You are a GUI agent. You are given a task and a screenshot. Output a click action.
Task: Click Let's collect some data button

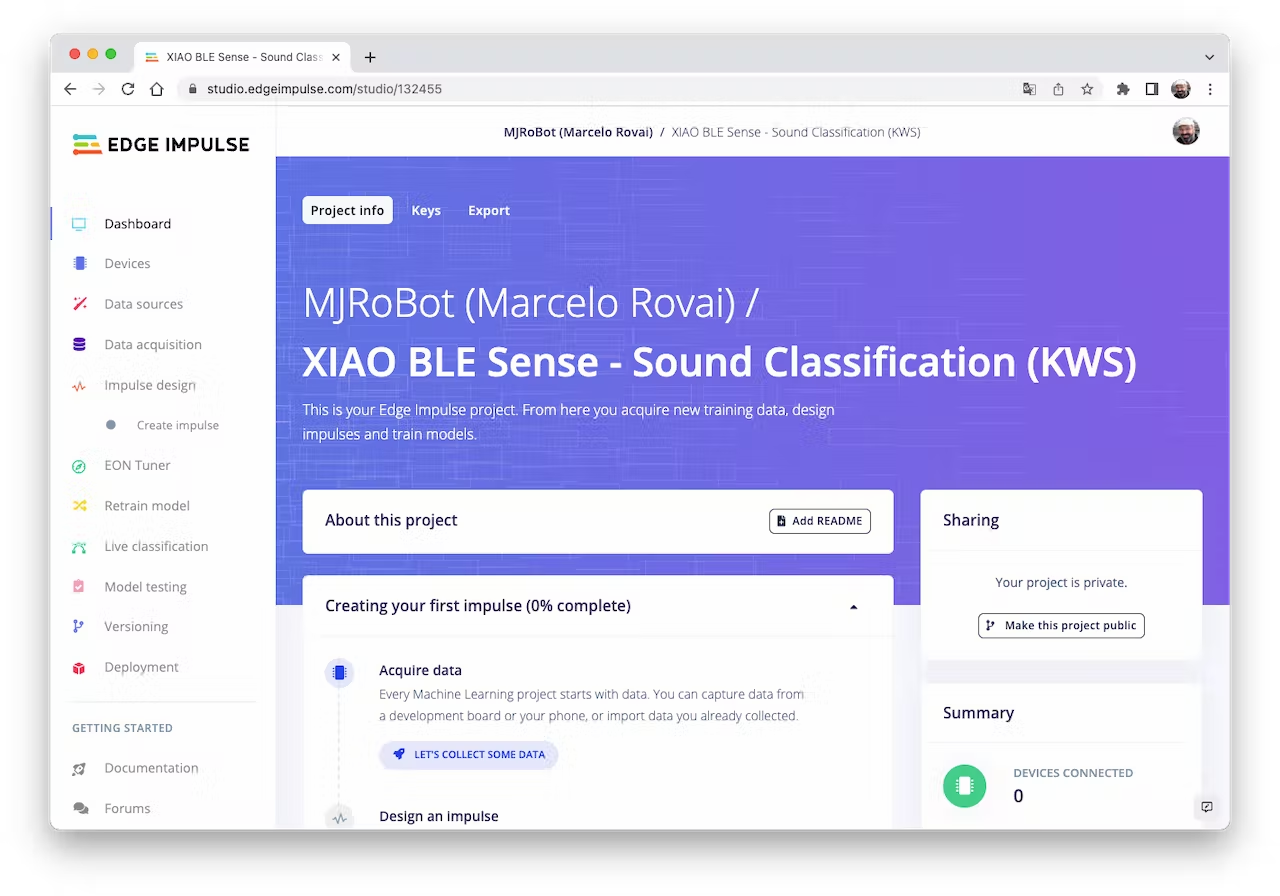click(x=468, y=754)
